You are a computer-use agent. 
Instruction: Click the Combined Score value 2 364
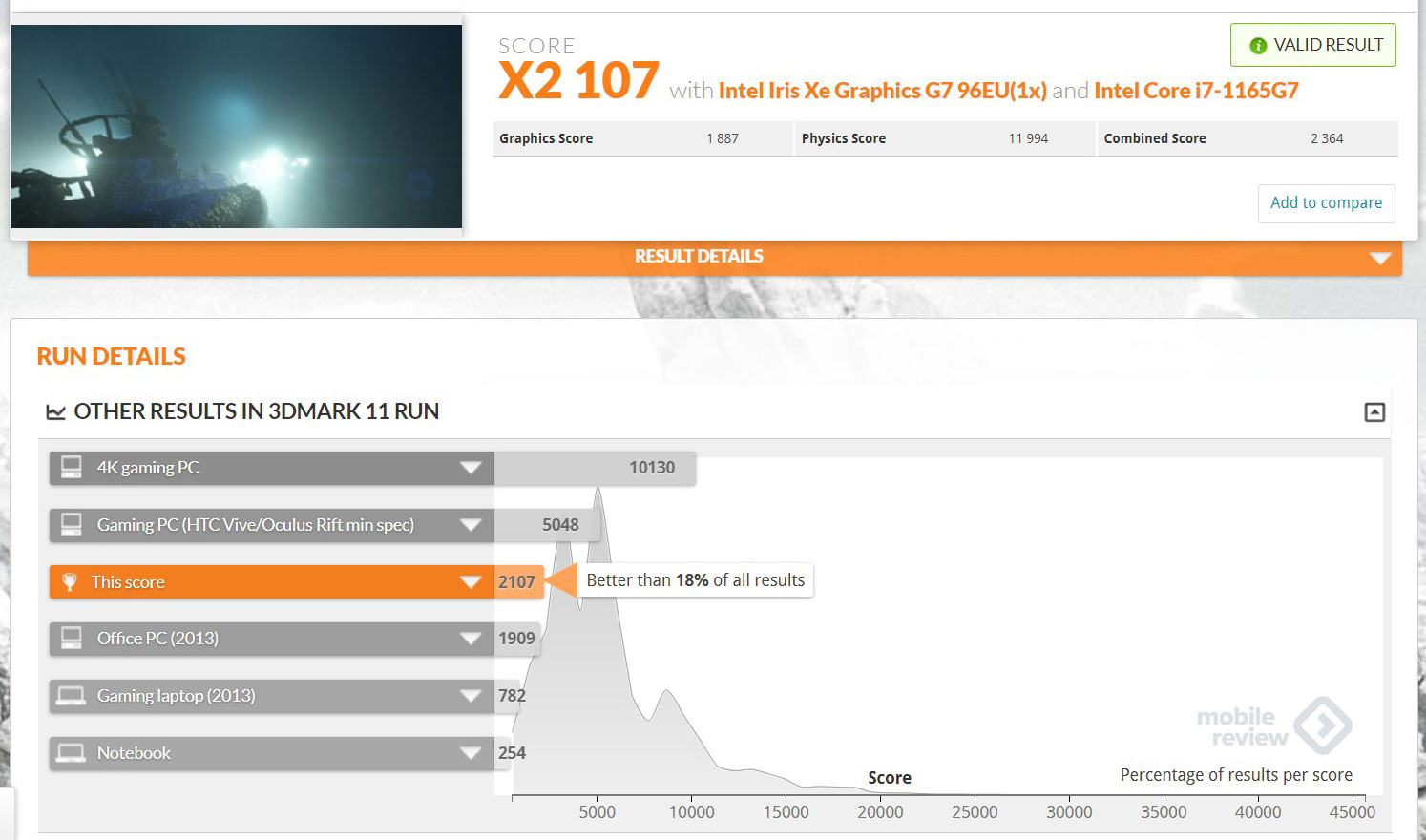[x=1327, y=138]
